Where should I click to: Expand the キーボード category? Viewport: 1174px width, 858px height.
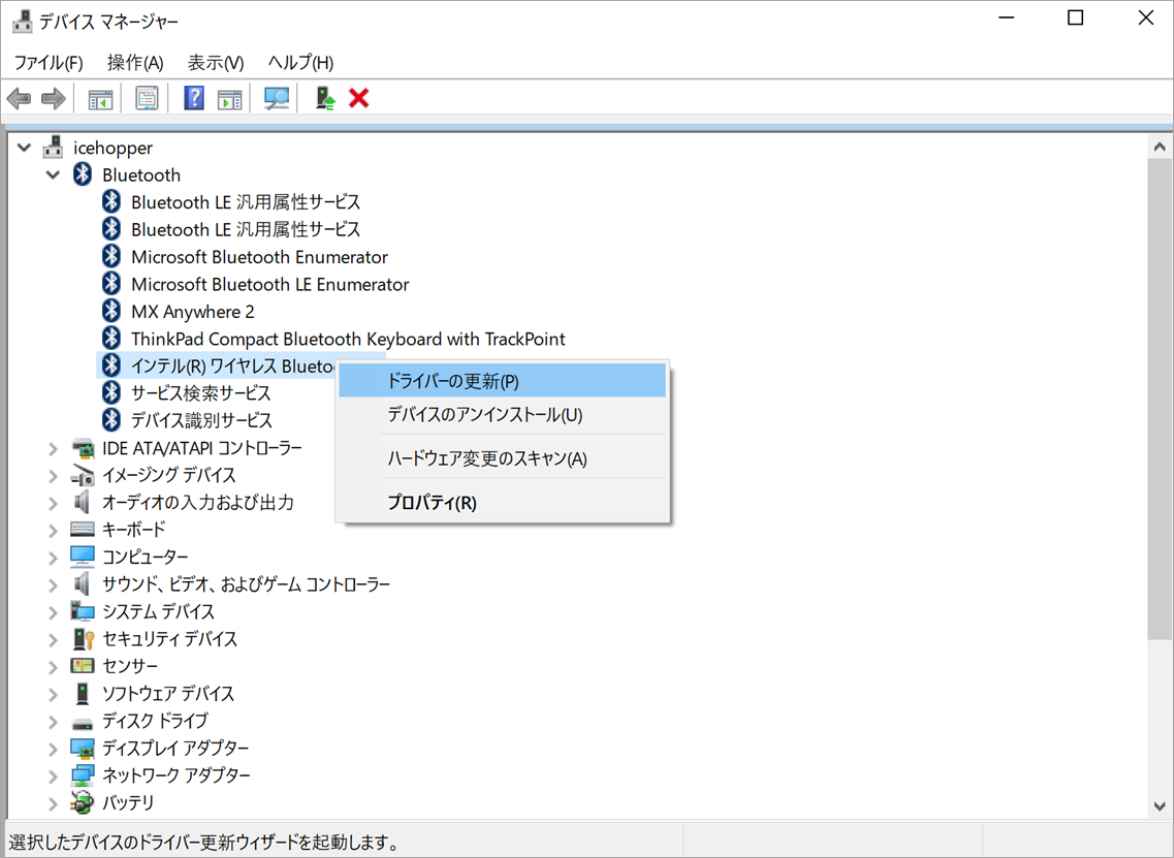coord(53,529)
